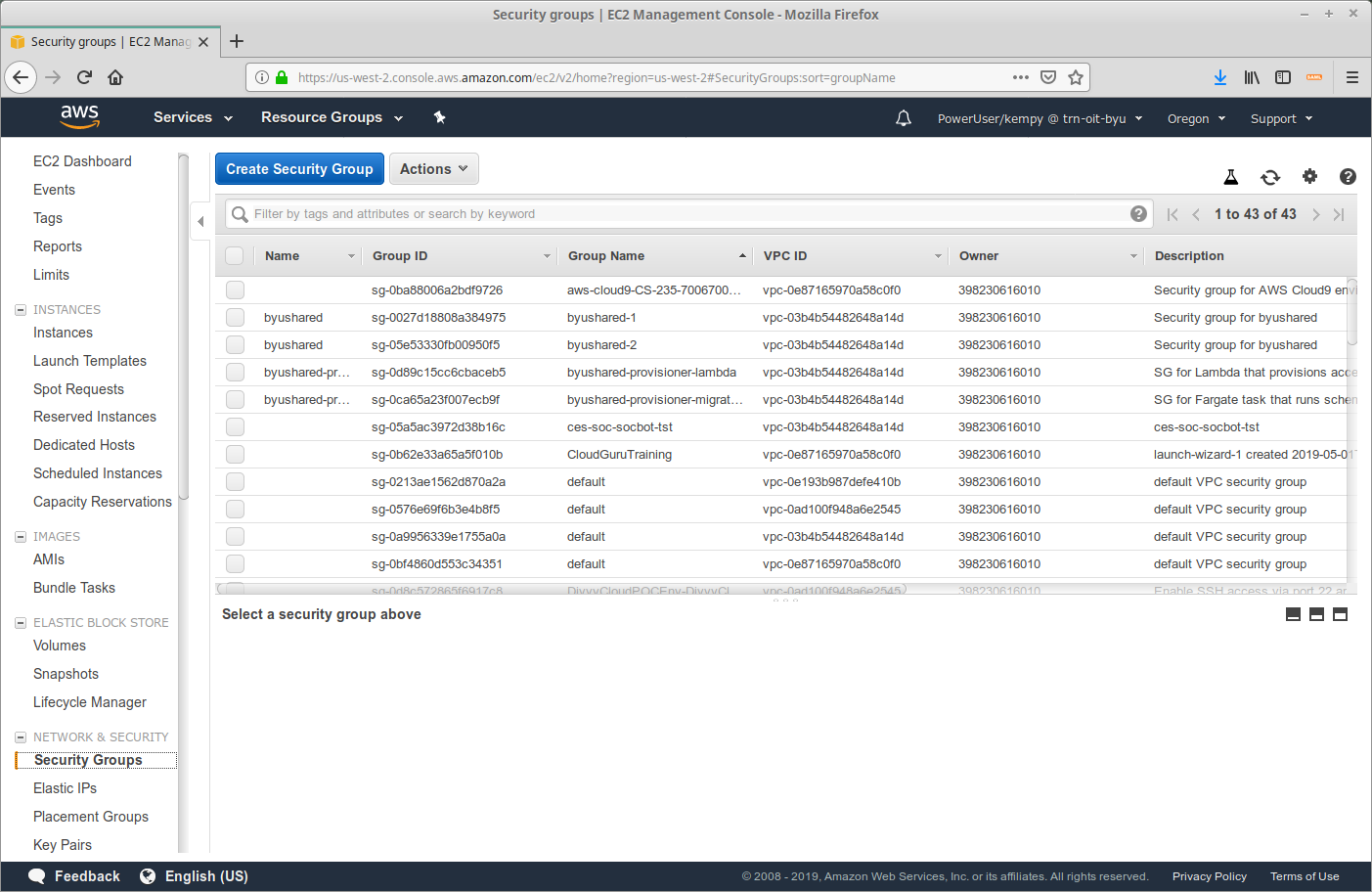Click the filter by tags search field
This screenshot has height=892, width=1372.
689,214
